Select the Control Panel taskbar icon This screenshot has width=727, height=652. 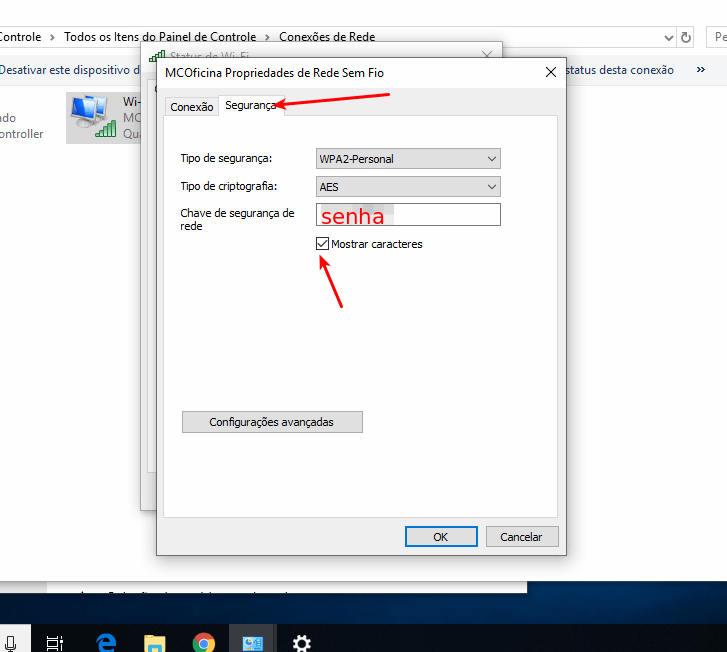click(252, 643)
